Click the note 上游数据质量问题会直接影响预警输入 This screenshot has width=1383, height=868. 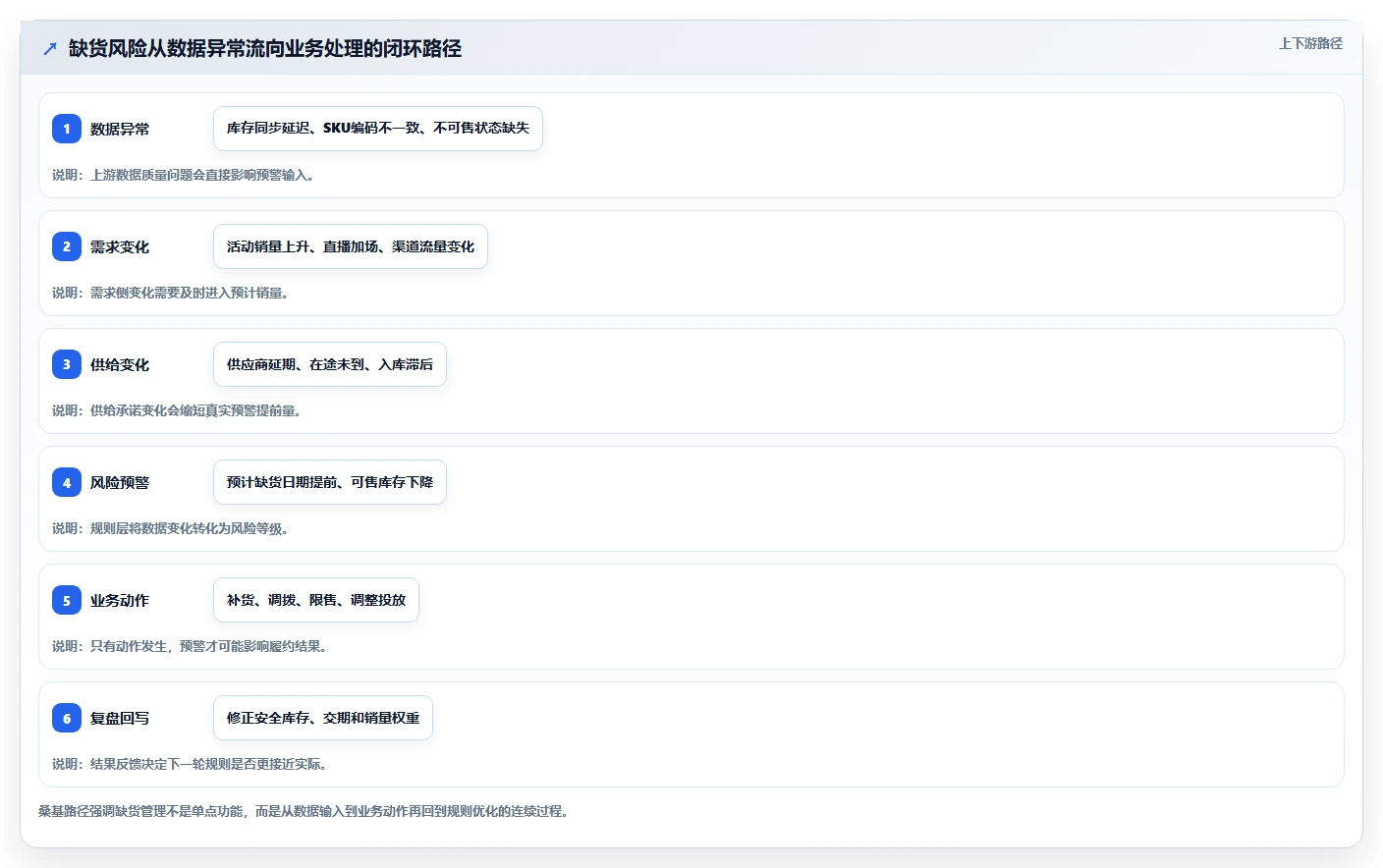[x=183, y=175]
